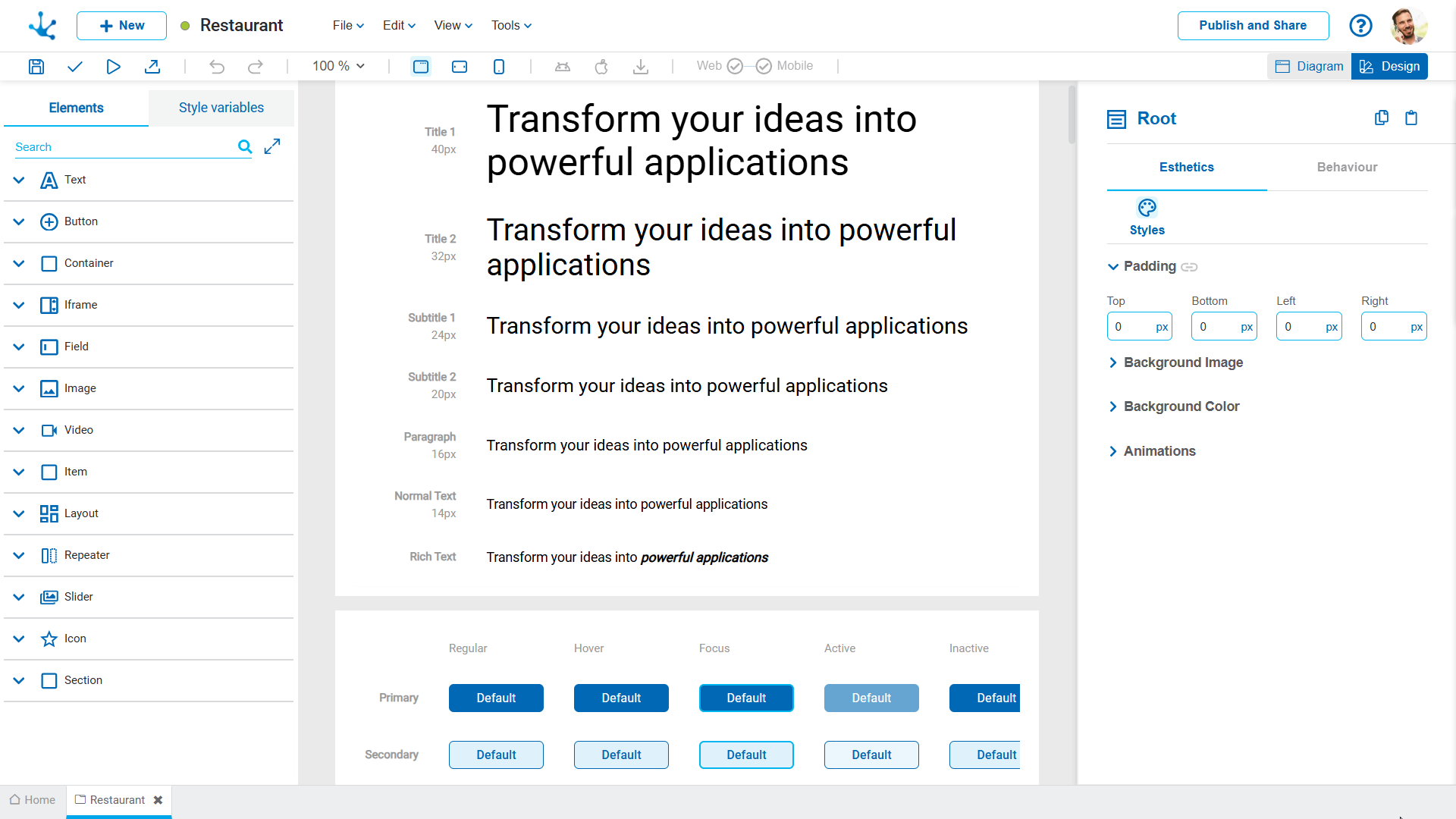Toggle the Web platform checkmark
The image size is (1456, 819).
[735, 67]
